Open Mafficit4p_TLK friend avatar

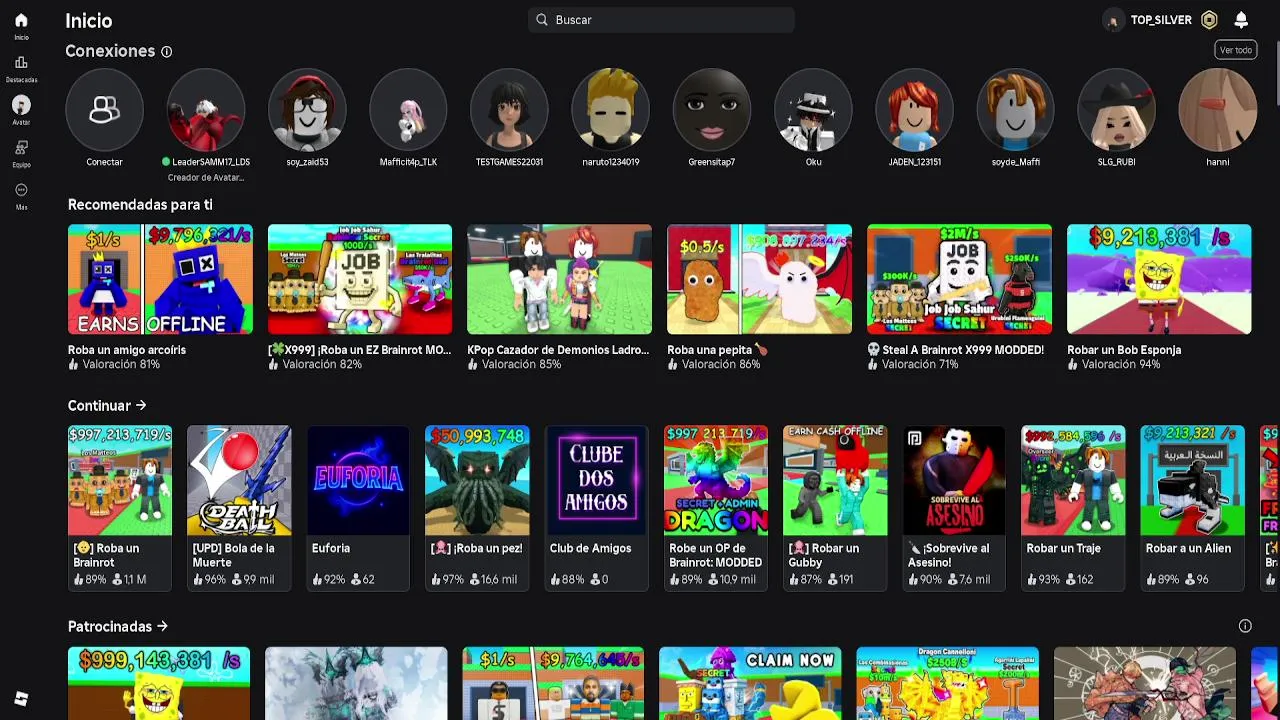coord(408,109)
